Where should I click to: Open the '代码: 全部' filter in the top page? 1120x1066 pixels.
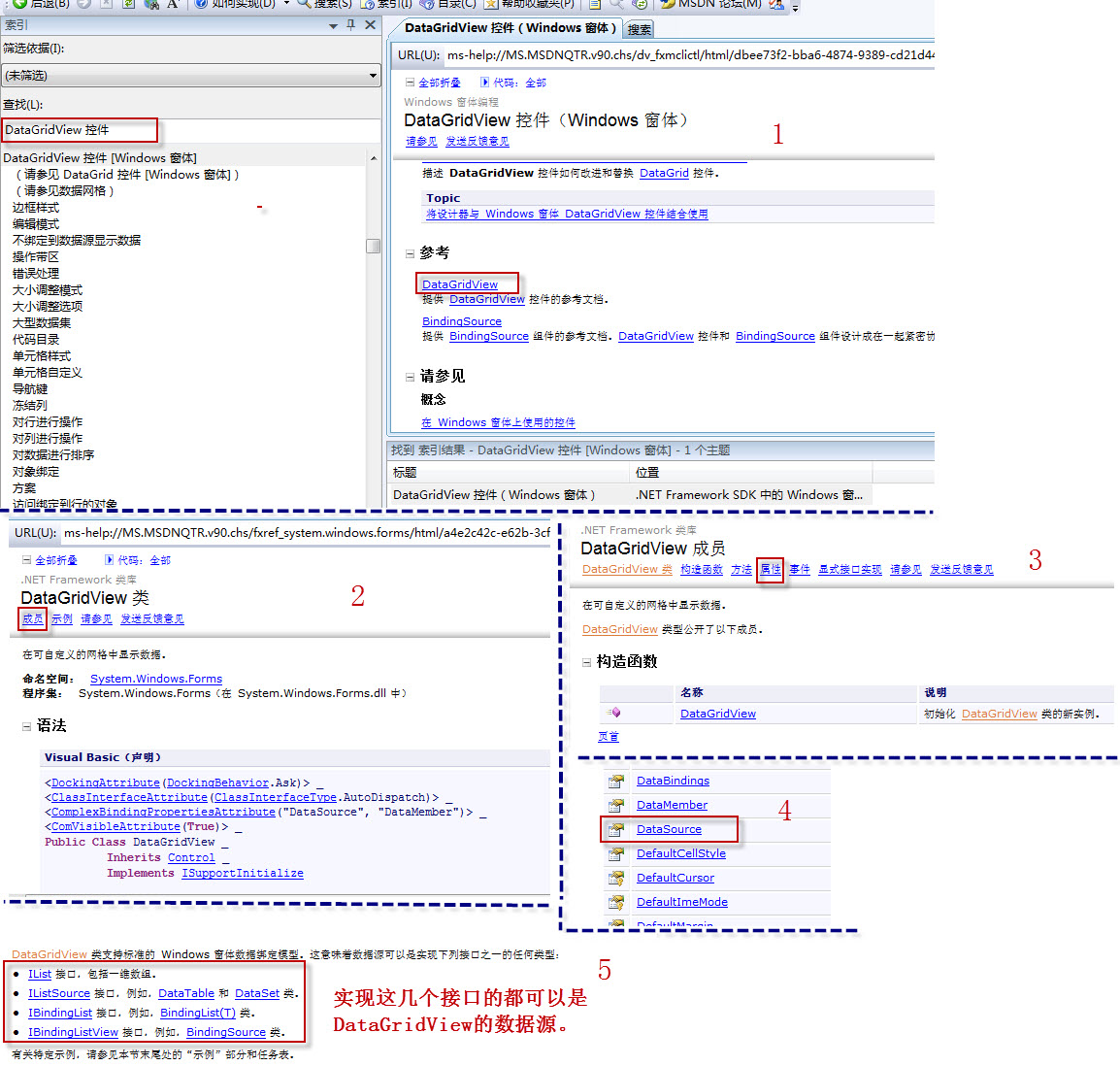513,83
